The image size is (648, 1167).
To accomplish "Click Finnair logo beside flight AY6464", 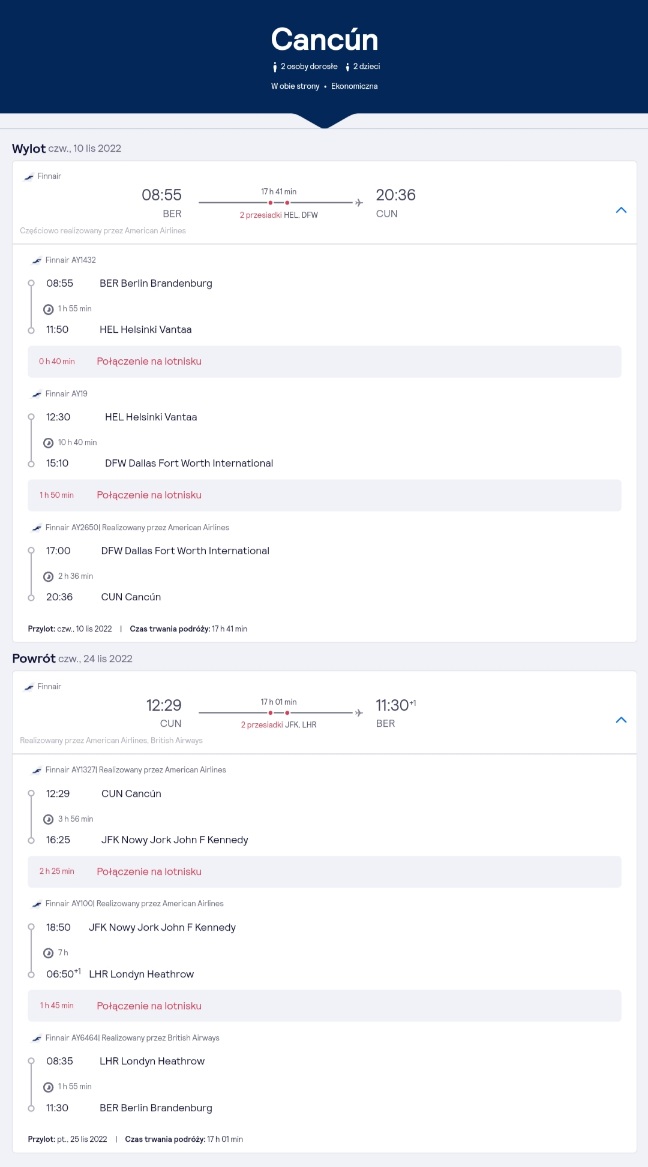I will click(36, 1037).
